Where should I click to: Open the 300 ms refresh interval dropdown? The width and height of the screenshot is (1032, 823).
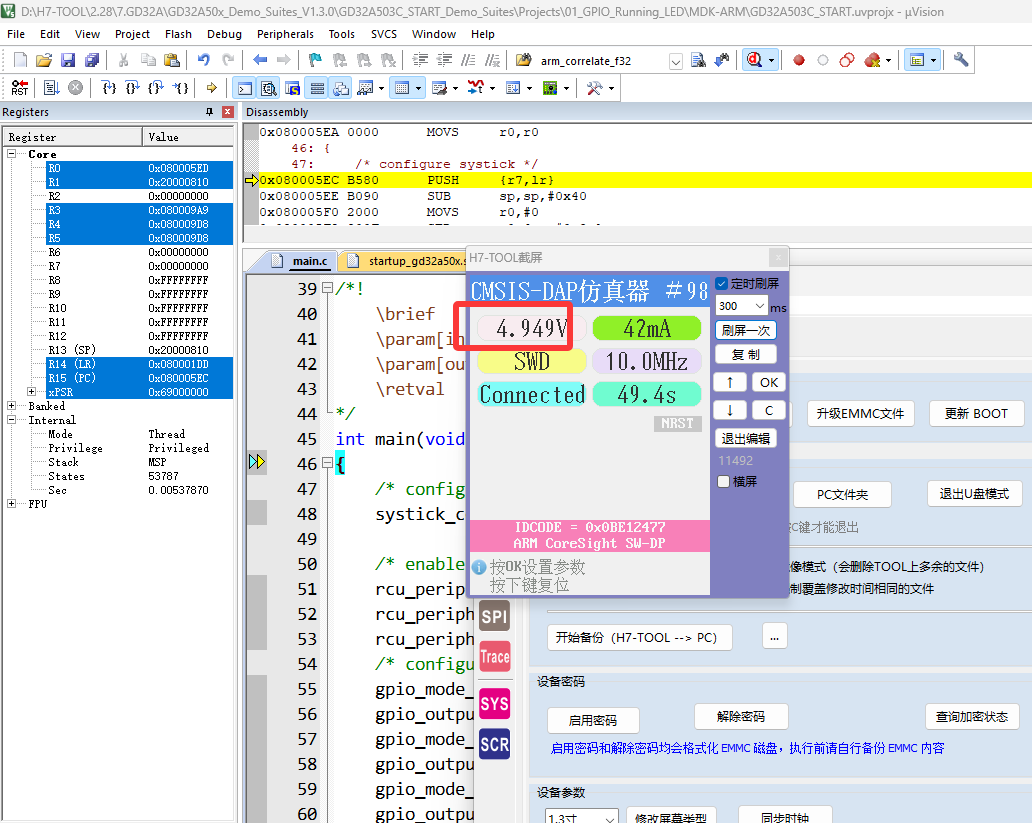coord(759,306)
